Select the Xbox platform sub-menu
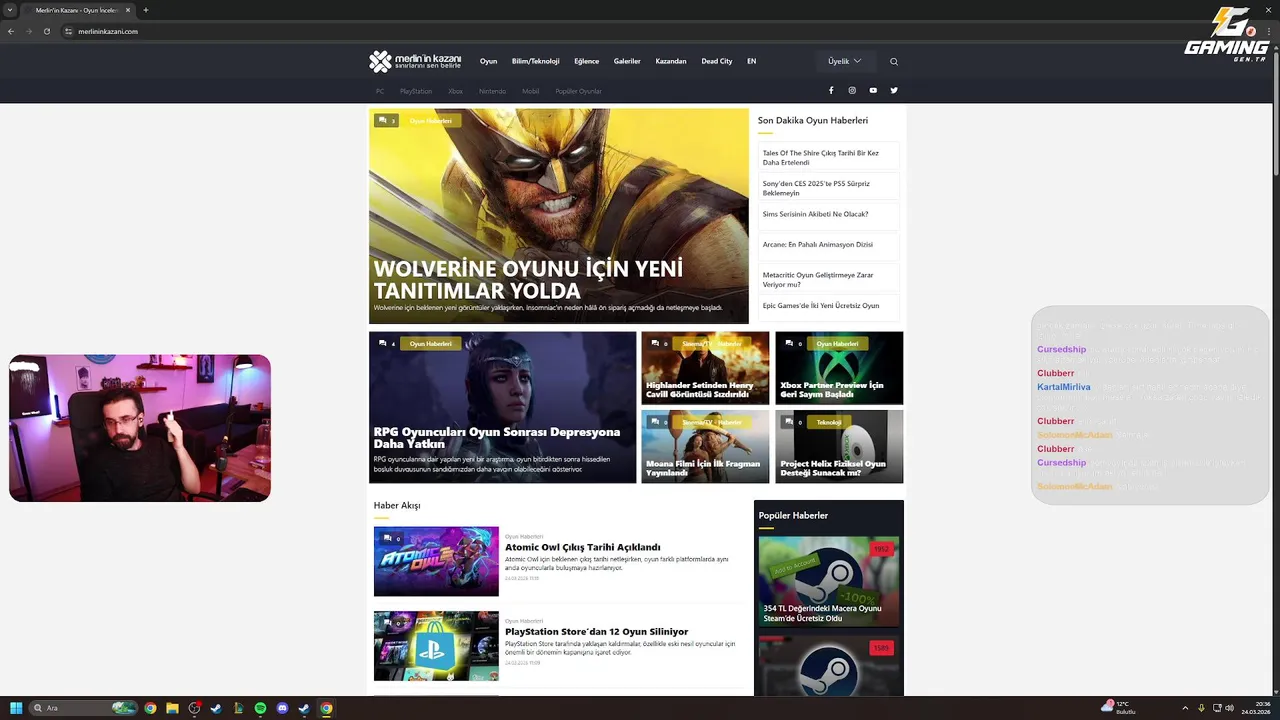 pyautogui.click(x=455, y=91)
